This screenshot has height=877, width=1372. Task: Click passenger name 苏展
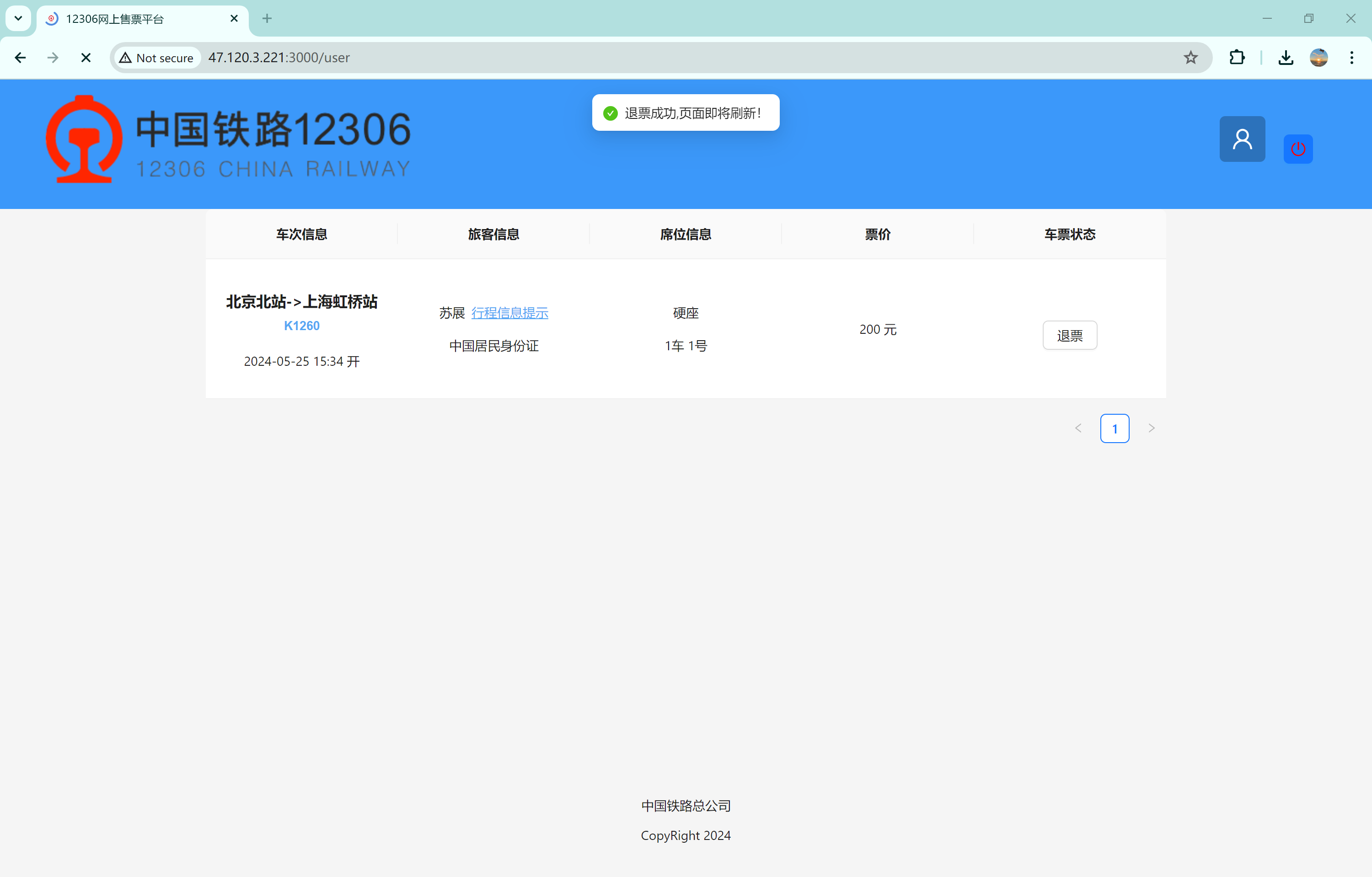point(452,313)
